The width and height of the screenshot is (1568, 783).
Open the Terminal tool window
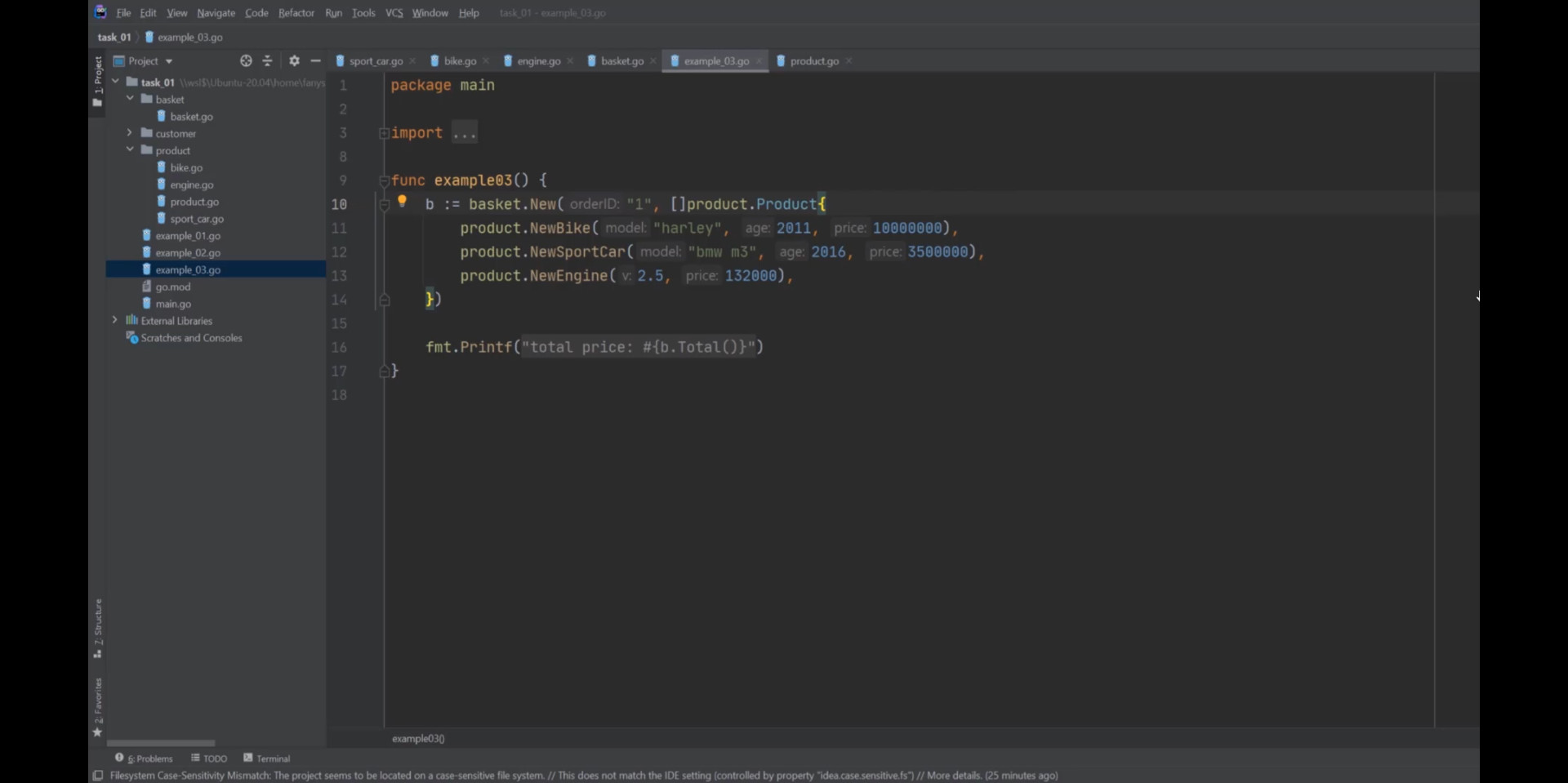click(267, 759)
